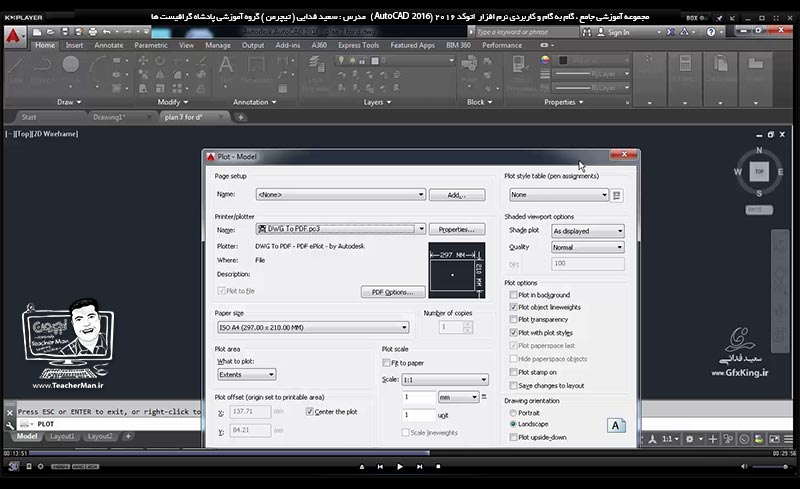The height and width of the screenshot is (489, 800).
Task: Switch to the Insert ribbon tab
Action: [74, 45]
